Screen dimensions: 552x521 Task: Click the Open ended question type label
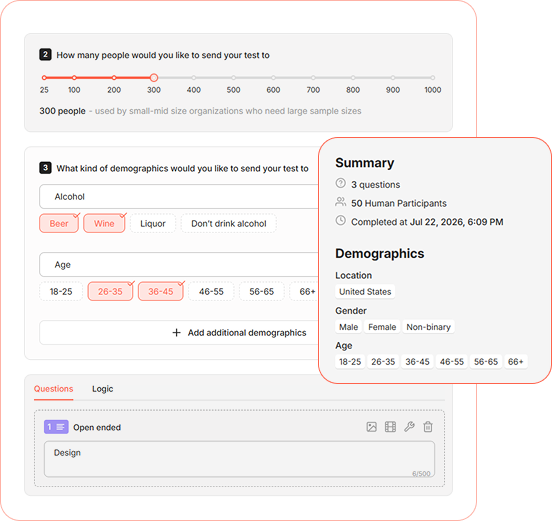97,427
